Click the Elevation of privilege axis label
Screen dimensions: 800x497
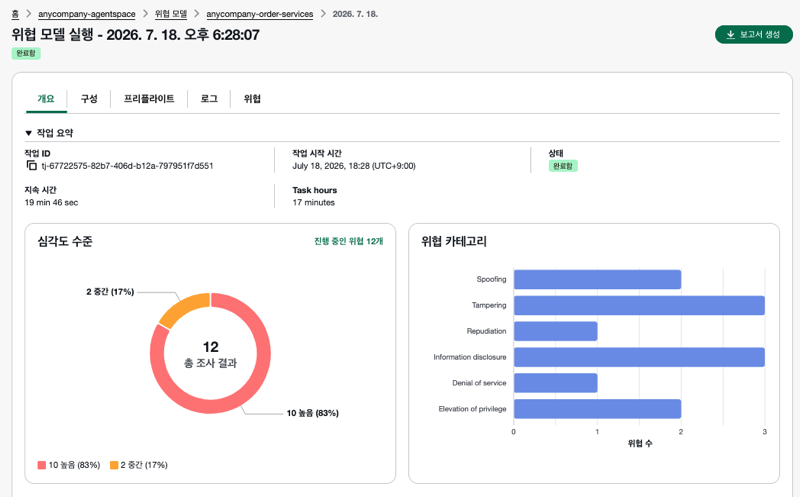tap(472, 409)
